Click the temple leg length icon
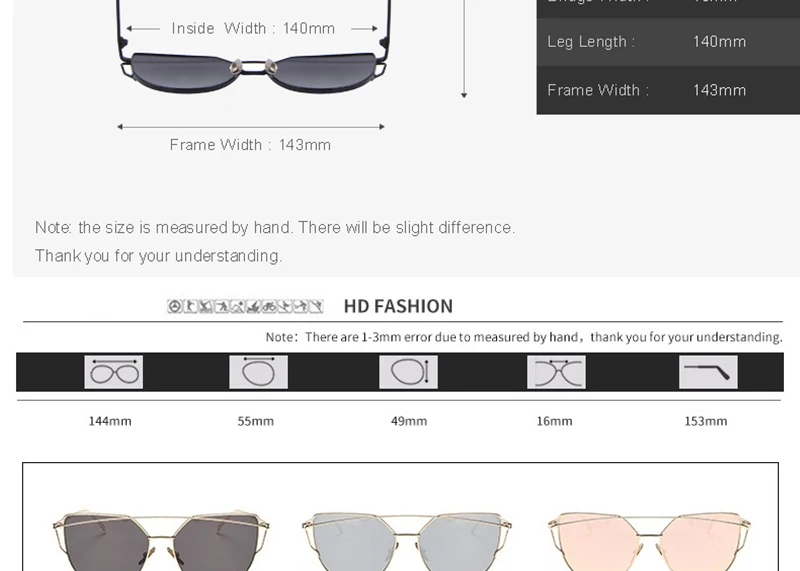This screenshot has width=800, height=571. point(708,372)
